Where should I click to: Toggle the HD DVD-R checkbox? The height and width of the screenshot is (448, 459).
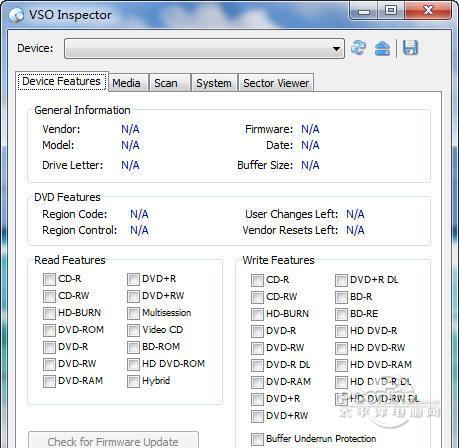(x=341, y=331)
